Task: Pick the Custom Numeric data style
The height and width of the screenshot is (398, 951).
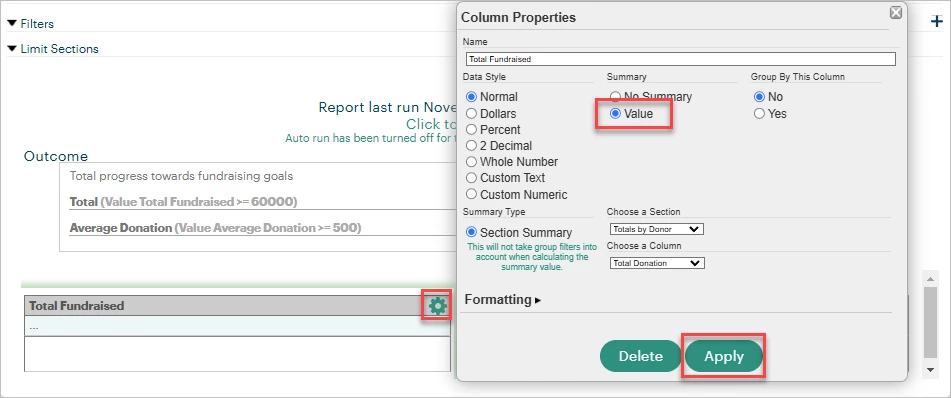Action: pyautogui.click(x=471, y=195)
